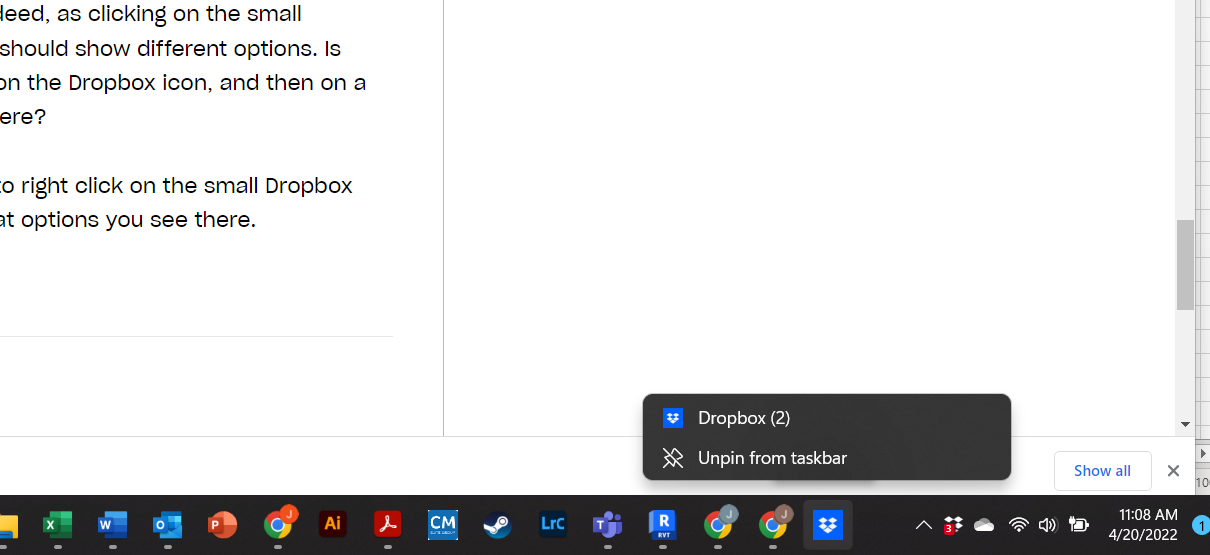
Task: Choose Unpin from taskbar
Action: point(827,458)
